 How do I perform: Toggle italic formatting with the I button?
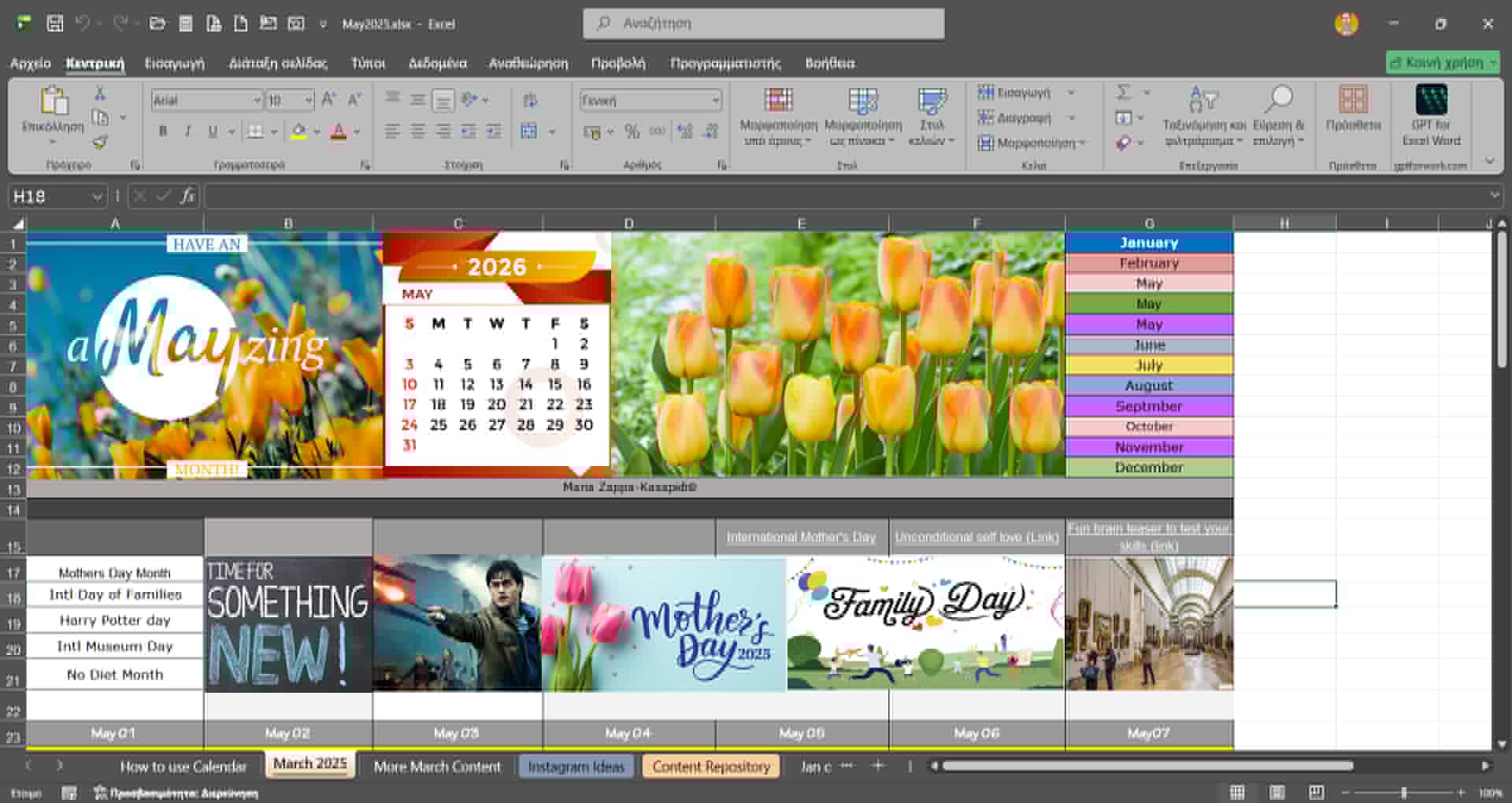(187, 131)
